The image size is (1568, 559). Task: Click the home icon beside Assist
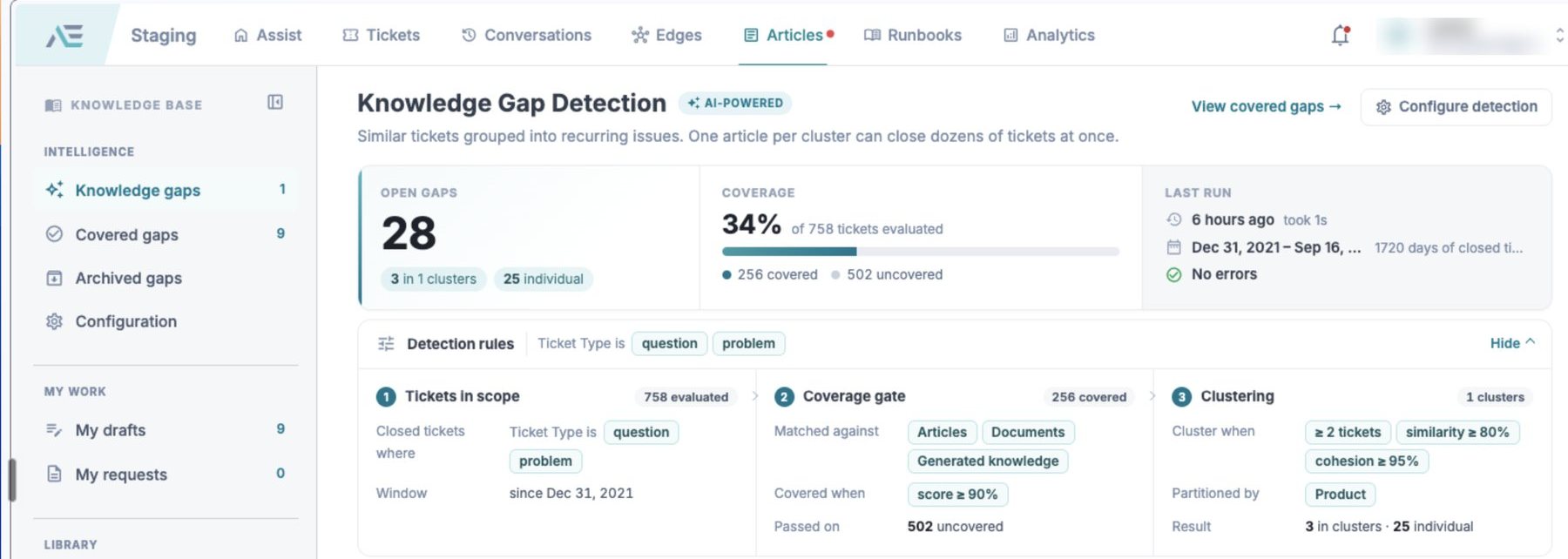tap(241, 36)
